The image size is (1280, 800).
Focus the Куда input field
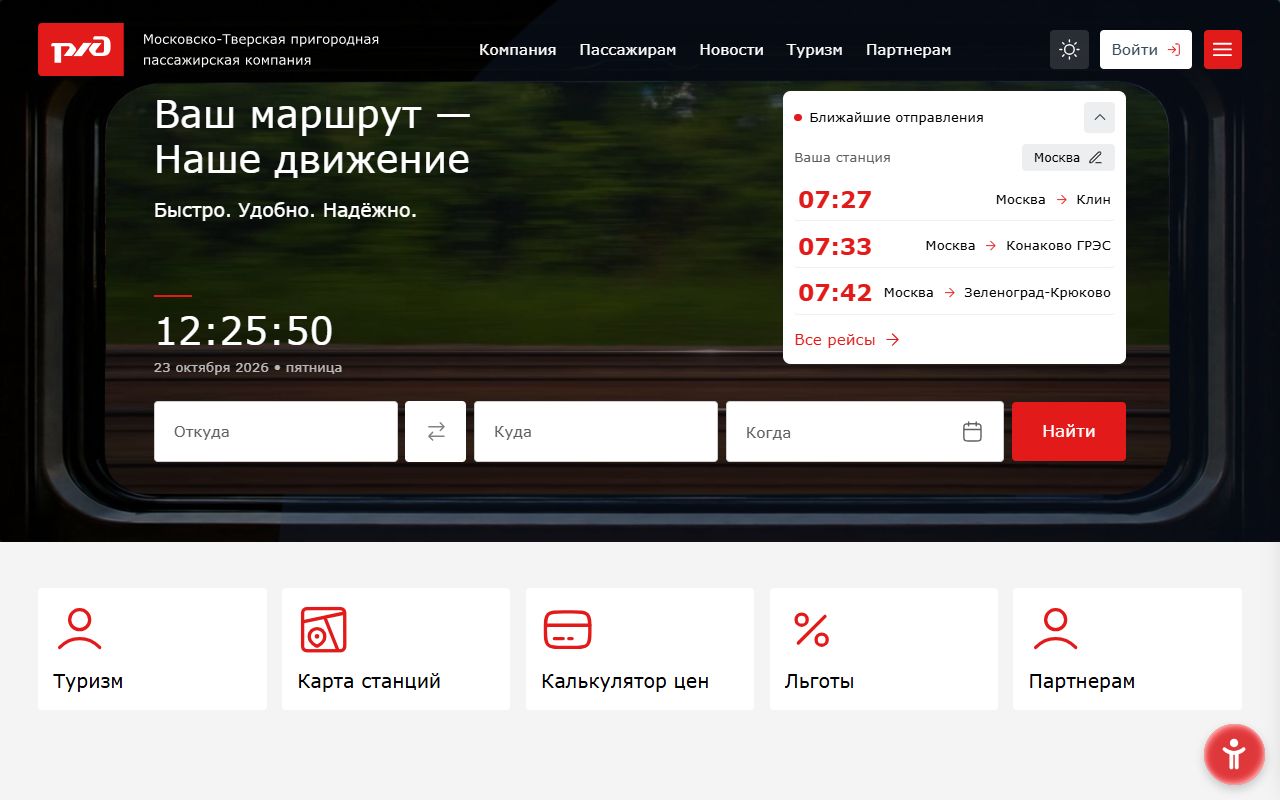point(596,432)
